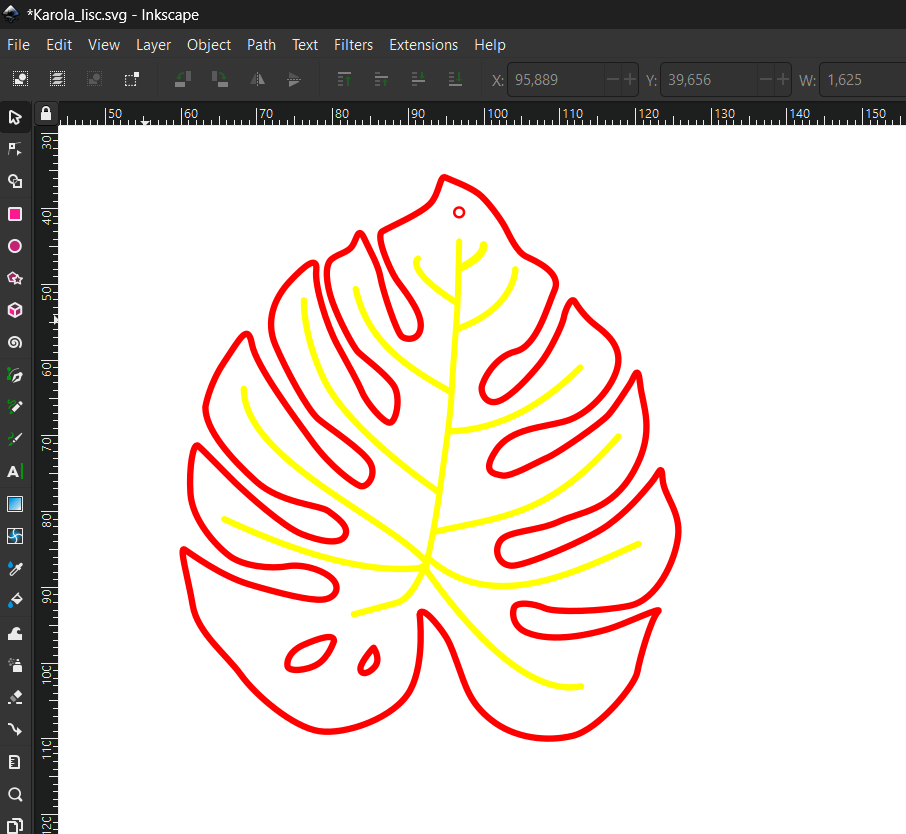Select the Paint Bucket fill tool
Image resolution: width=906 pixels, height=834 pixels.
(15, 601)
